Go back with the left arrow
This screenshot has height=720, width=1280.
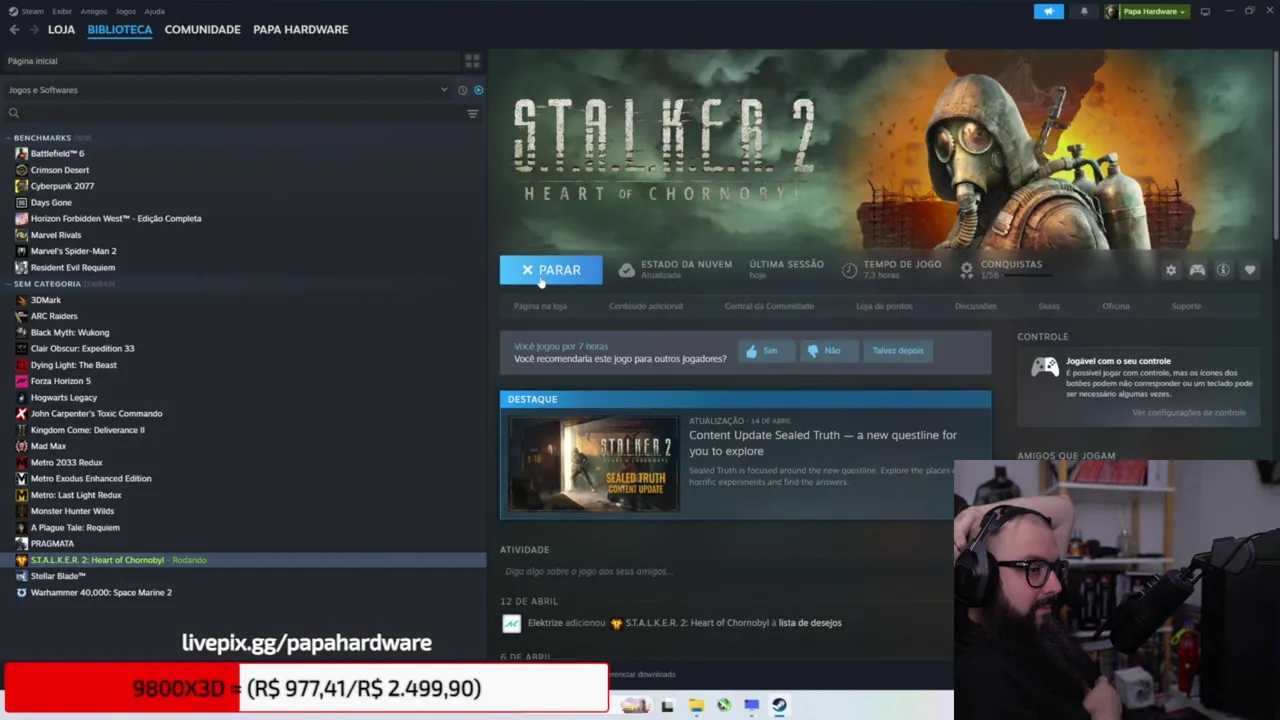[x=14, y=30]
